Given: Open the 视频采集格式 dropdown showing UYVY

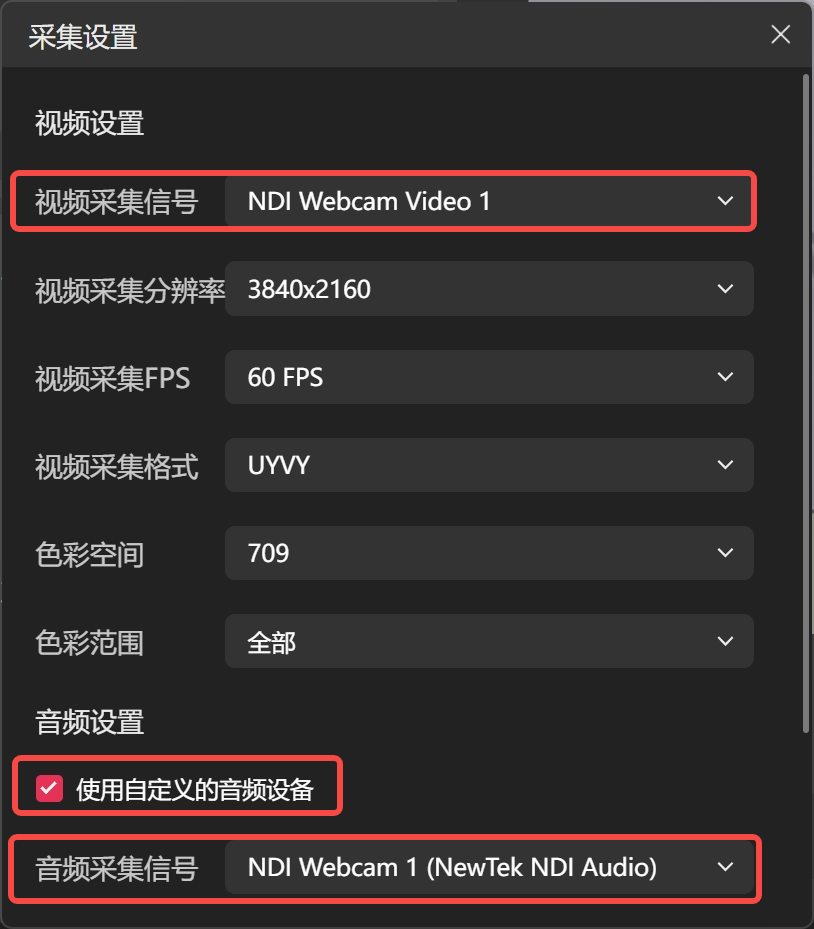Looking at the screenshot, I should pyautogui.click(x=489, y=464).
